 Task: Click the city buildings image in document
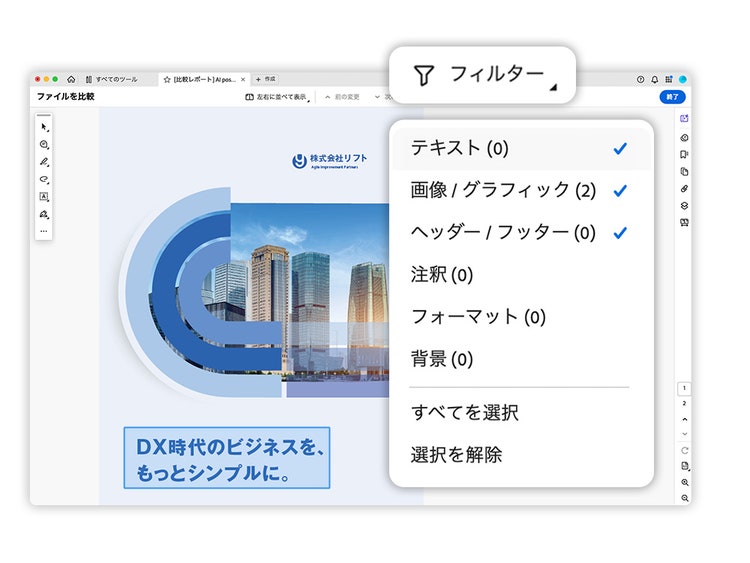(310, 292)
